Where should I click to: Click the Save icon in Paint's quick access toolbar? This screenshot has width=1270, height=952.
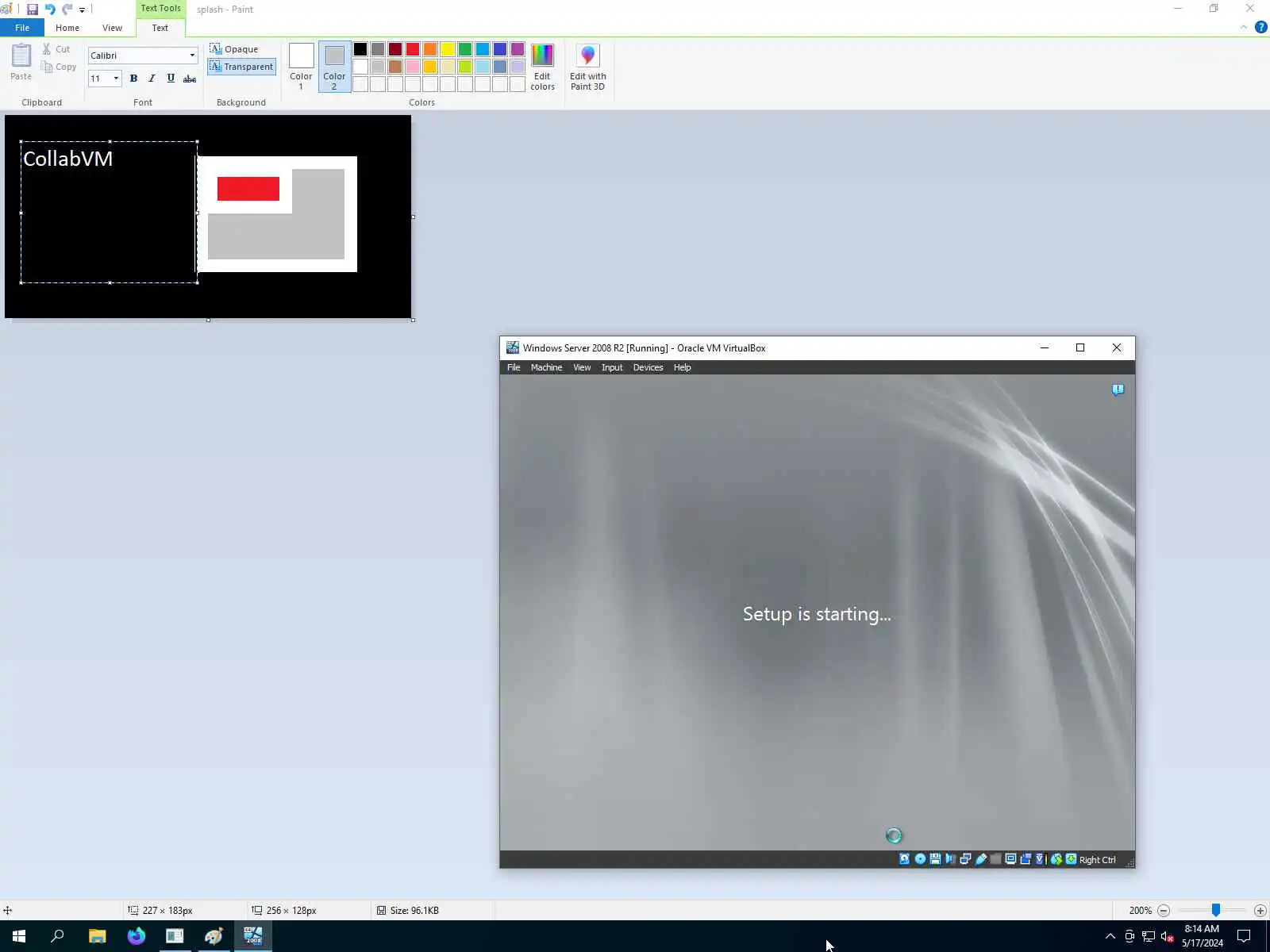33,10
